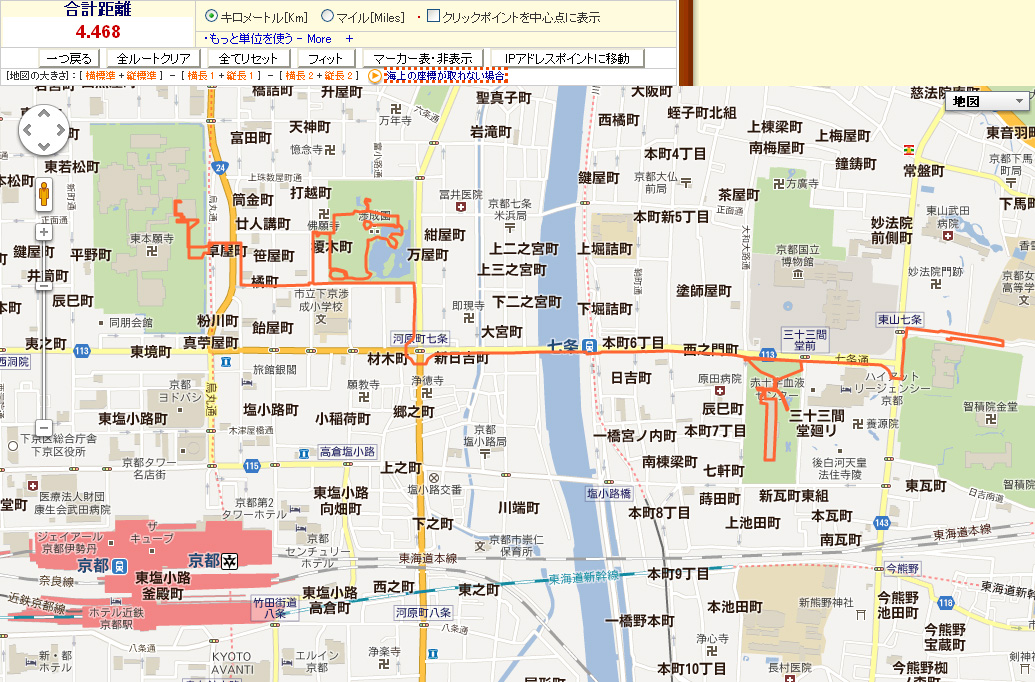Screen dimensions: 1035x682
Task: Click the マーカー表・非表示 button
Action: pos(424,58)
